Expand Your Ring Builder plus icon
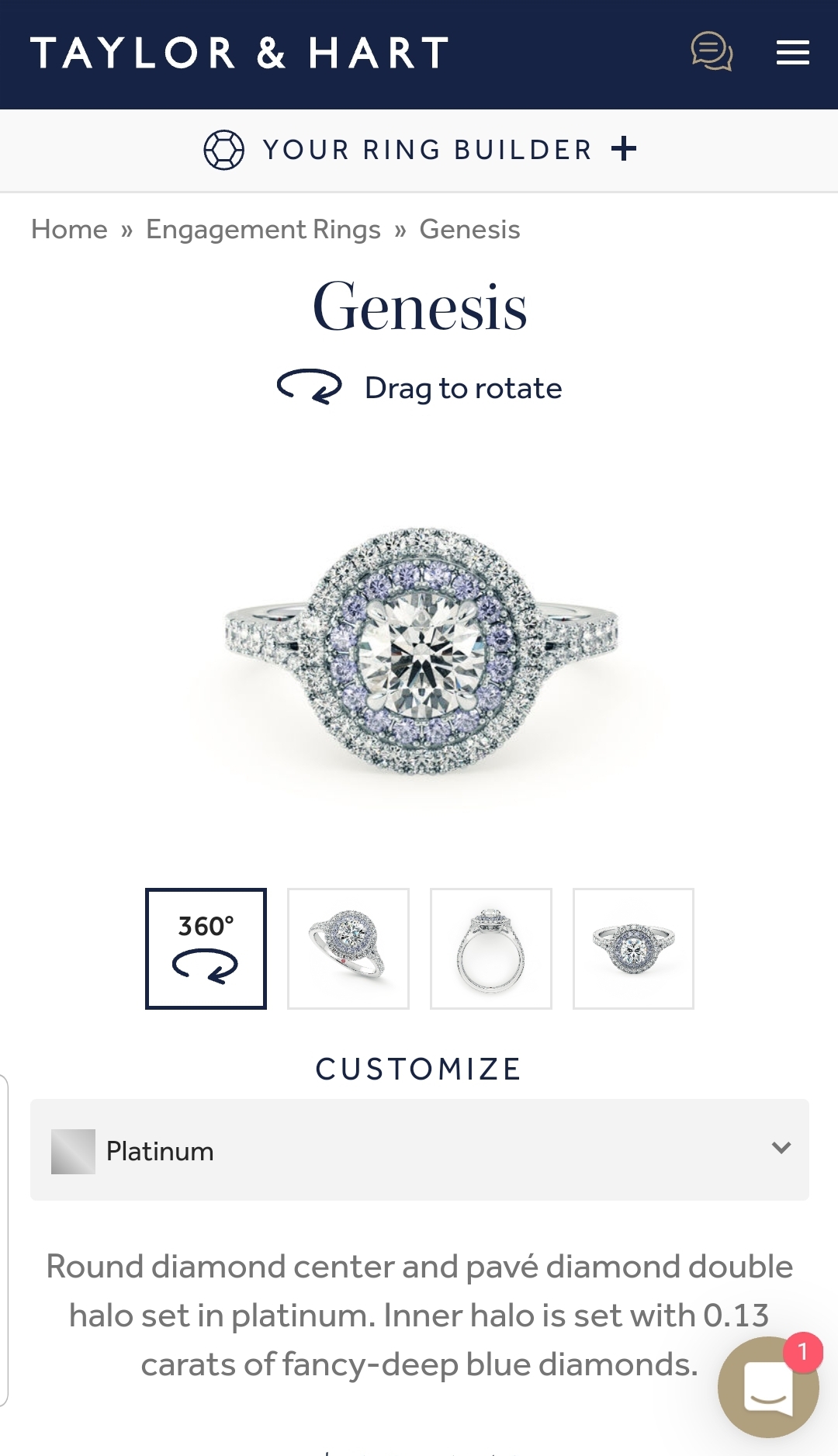Viewport: 838px width, 1456px height. 624,148
